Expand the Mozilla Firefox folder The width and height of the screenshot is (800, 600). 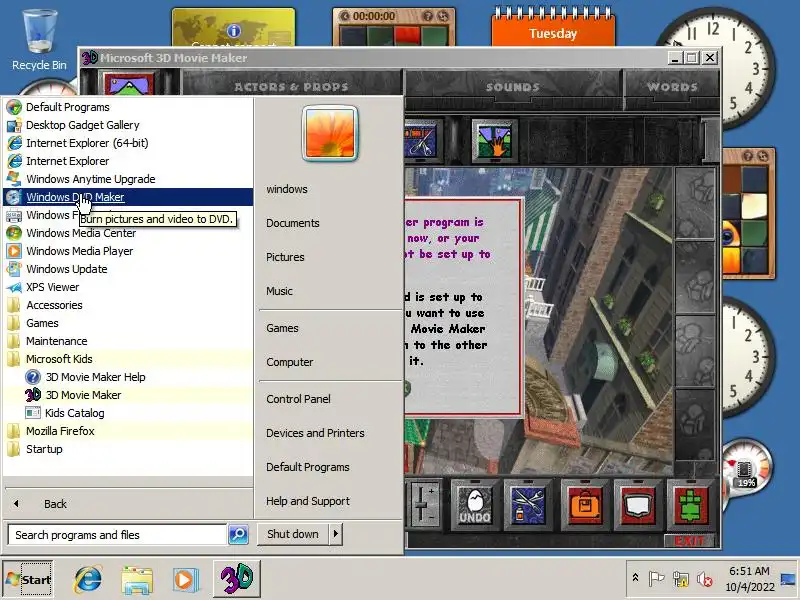pos(128,431)
